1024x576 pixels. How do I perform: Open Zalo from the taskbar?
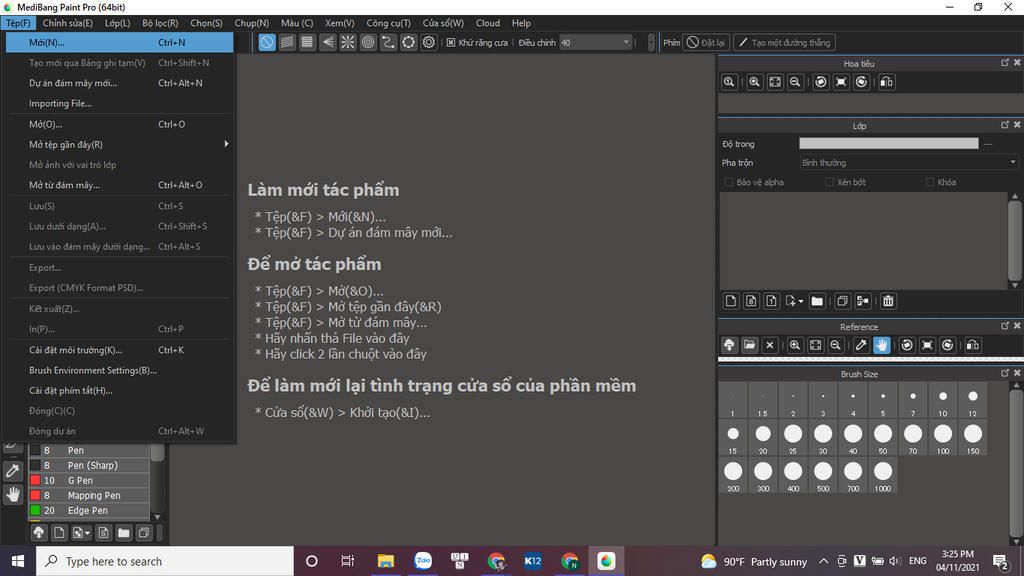[423, 561]
